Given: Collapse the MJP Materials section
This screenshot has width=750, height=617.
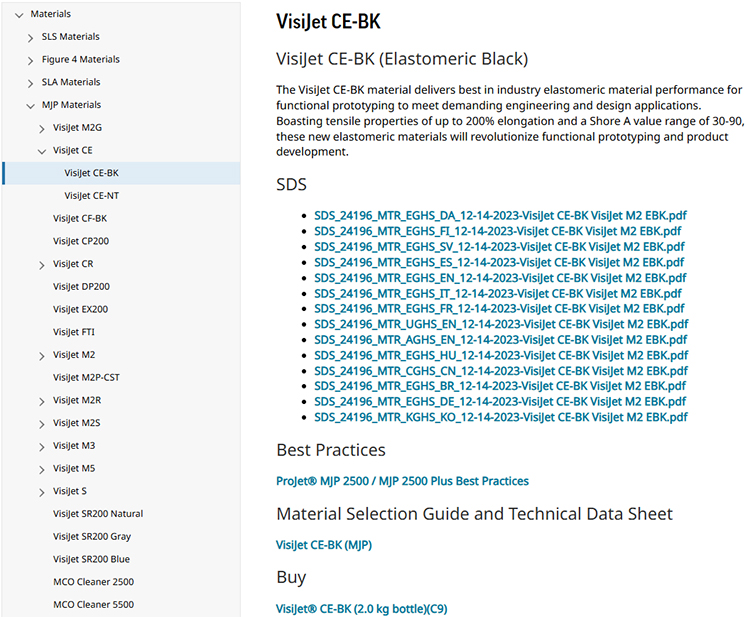Looking at the screenshot, I should (31, 105).
